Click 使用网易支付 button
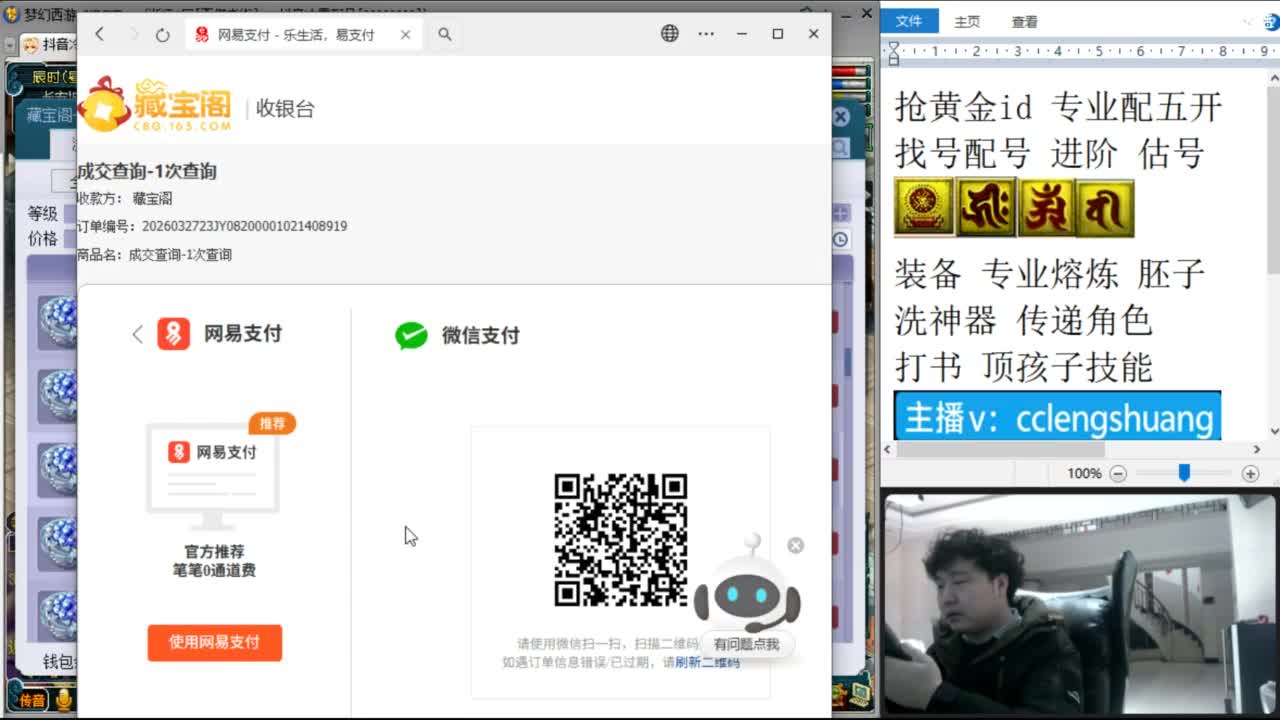 coord(214,642)
